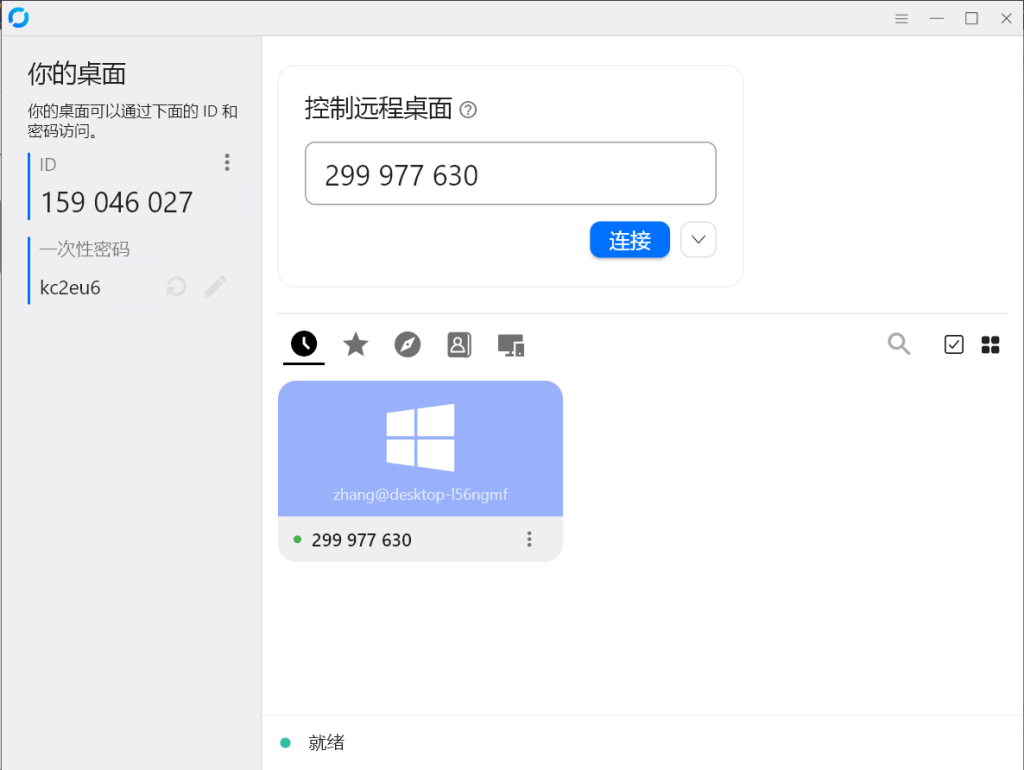The height and width of the screenshot is (770, 1024).
Task: Click the 一次性密码 label
Action: pyautogui.click(x=84, y=249)
